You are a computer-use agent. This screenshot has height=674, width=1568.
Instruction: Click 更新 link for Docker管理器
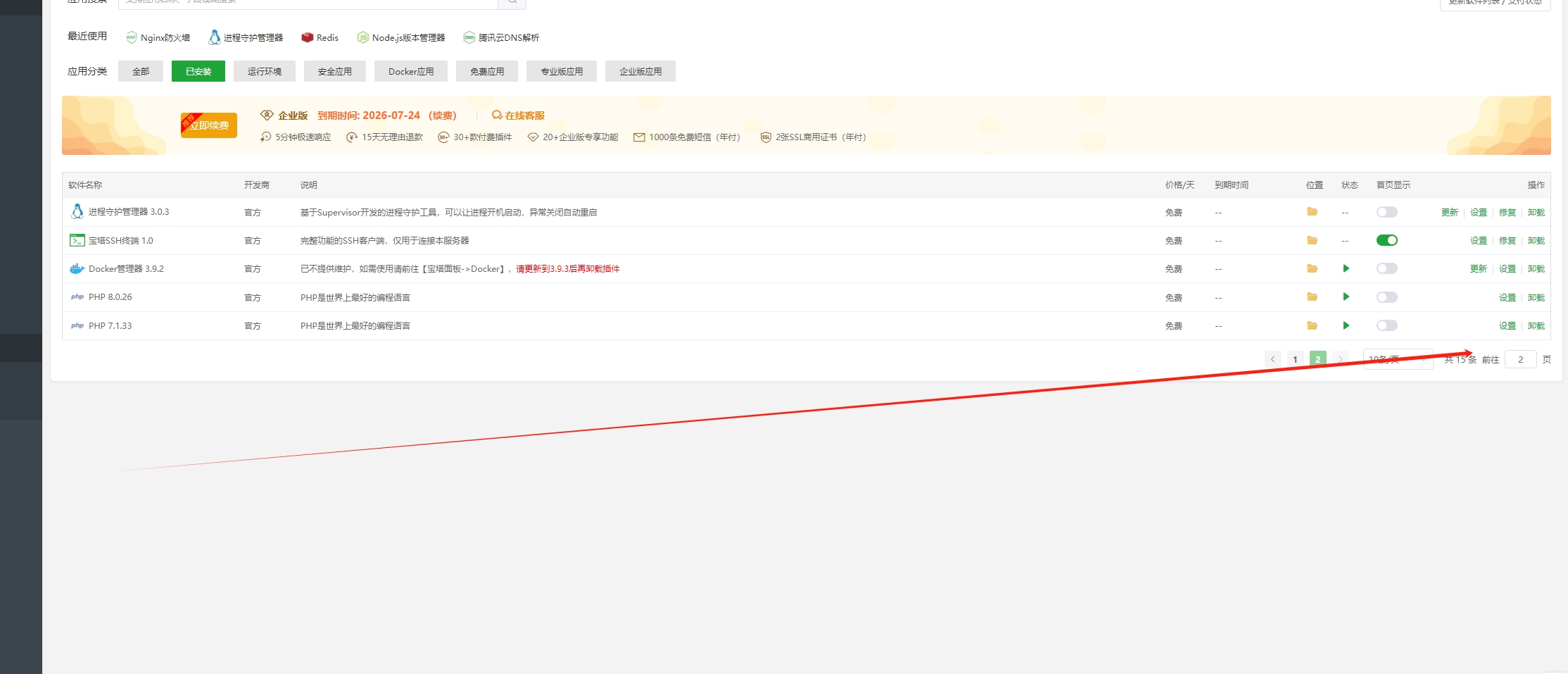[x=1477, y=268]
